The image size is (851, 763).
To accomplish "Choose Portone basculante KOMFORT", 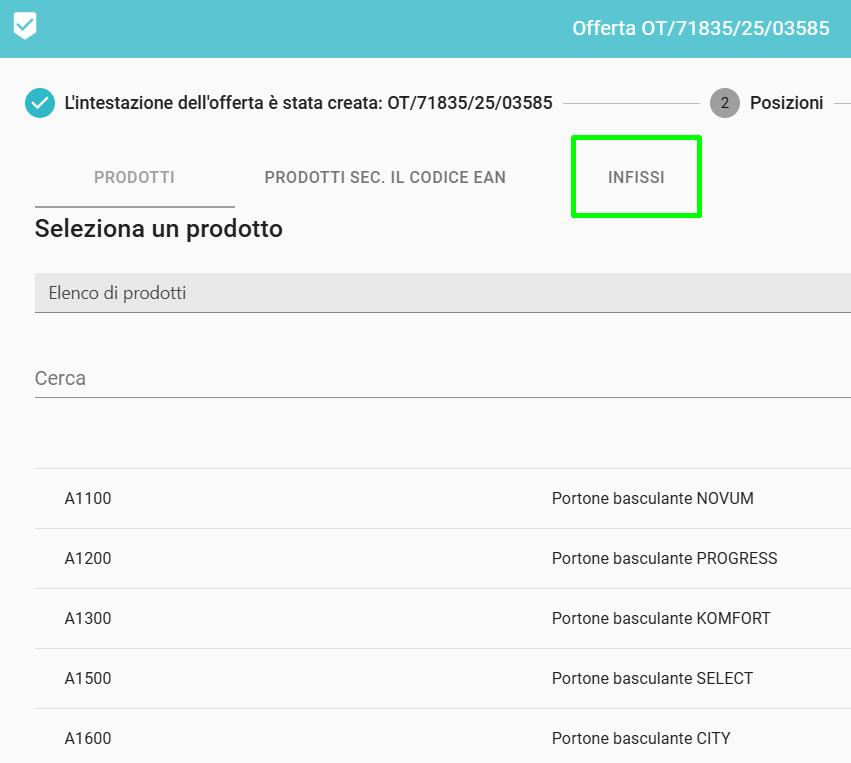I will click(661, 618).
